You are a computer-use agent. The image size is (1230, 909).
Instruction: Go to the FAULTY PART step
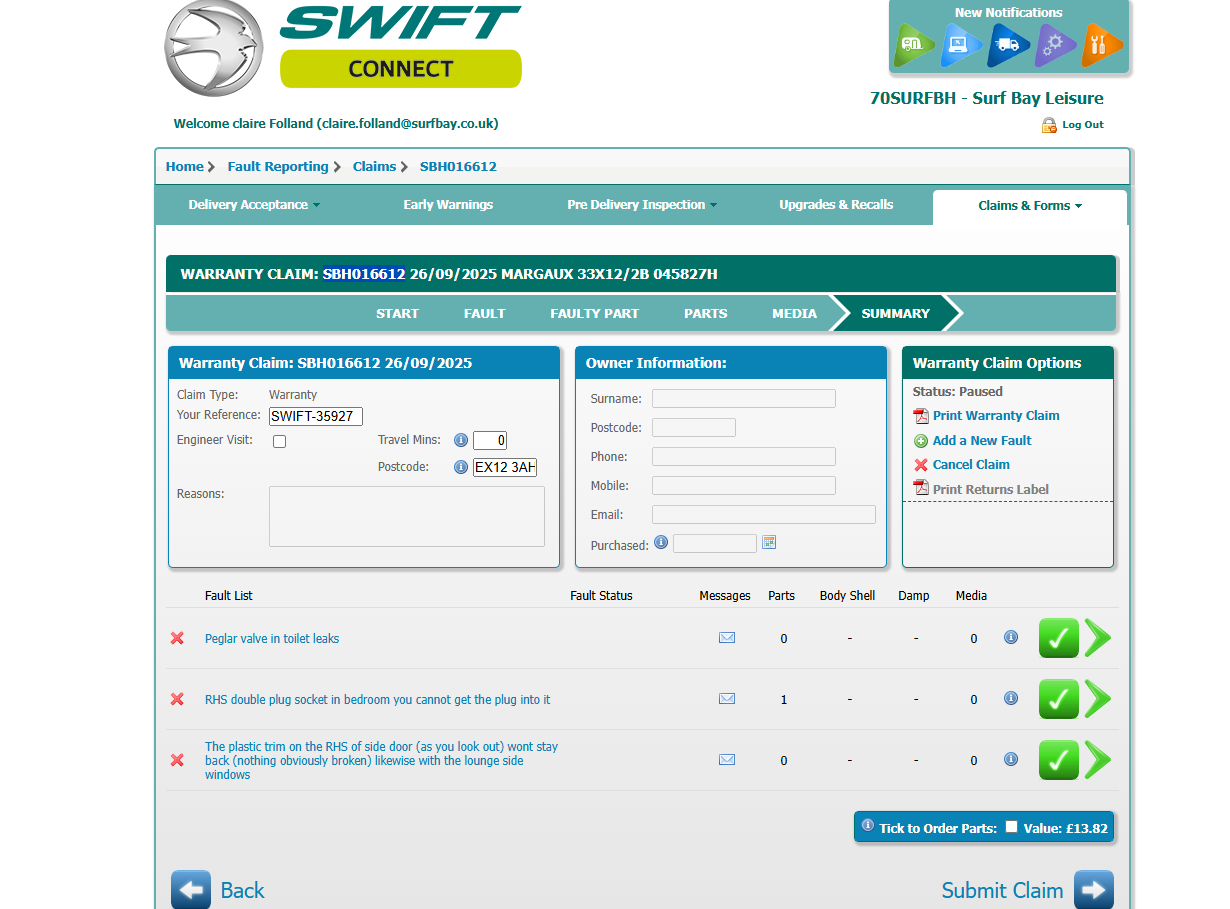[594, 313]
